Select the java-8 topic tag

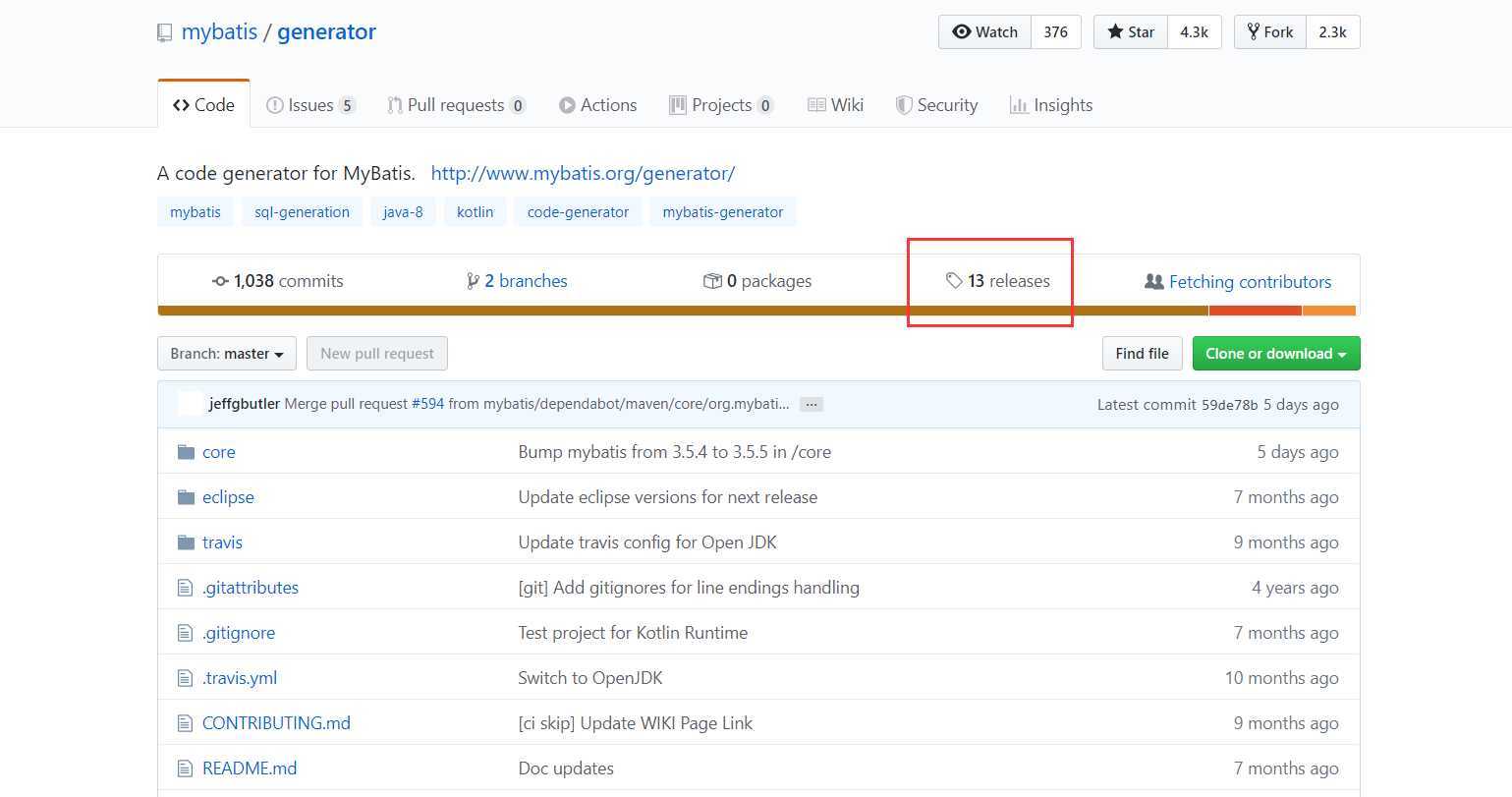403,212
